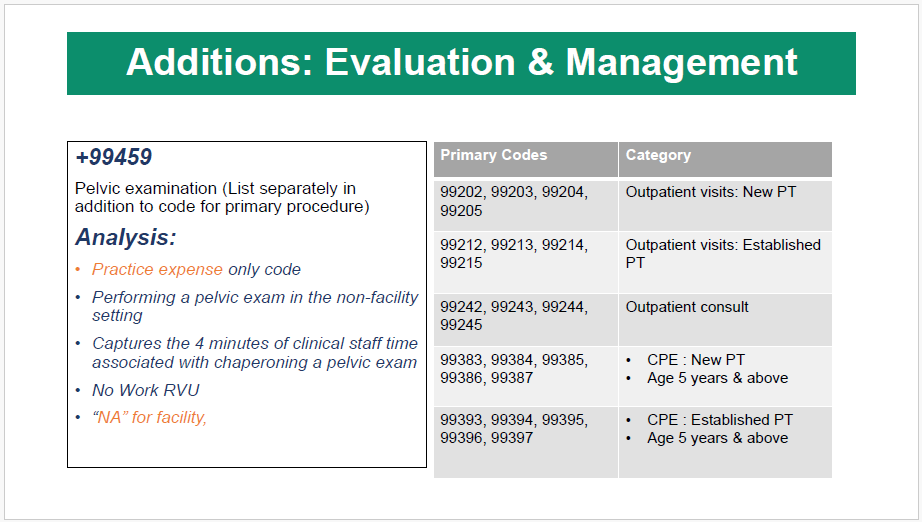Image resolution: width=922 pixels, height=522 pixels.
Task: Select the '+99459' code heading
Action: click(x=114, y=157)
